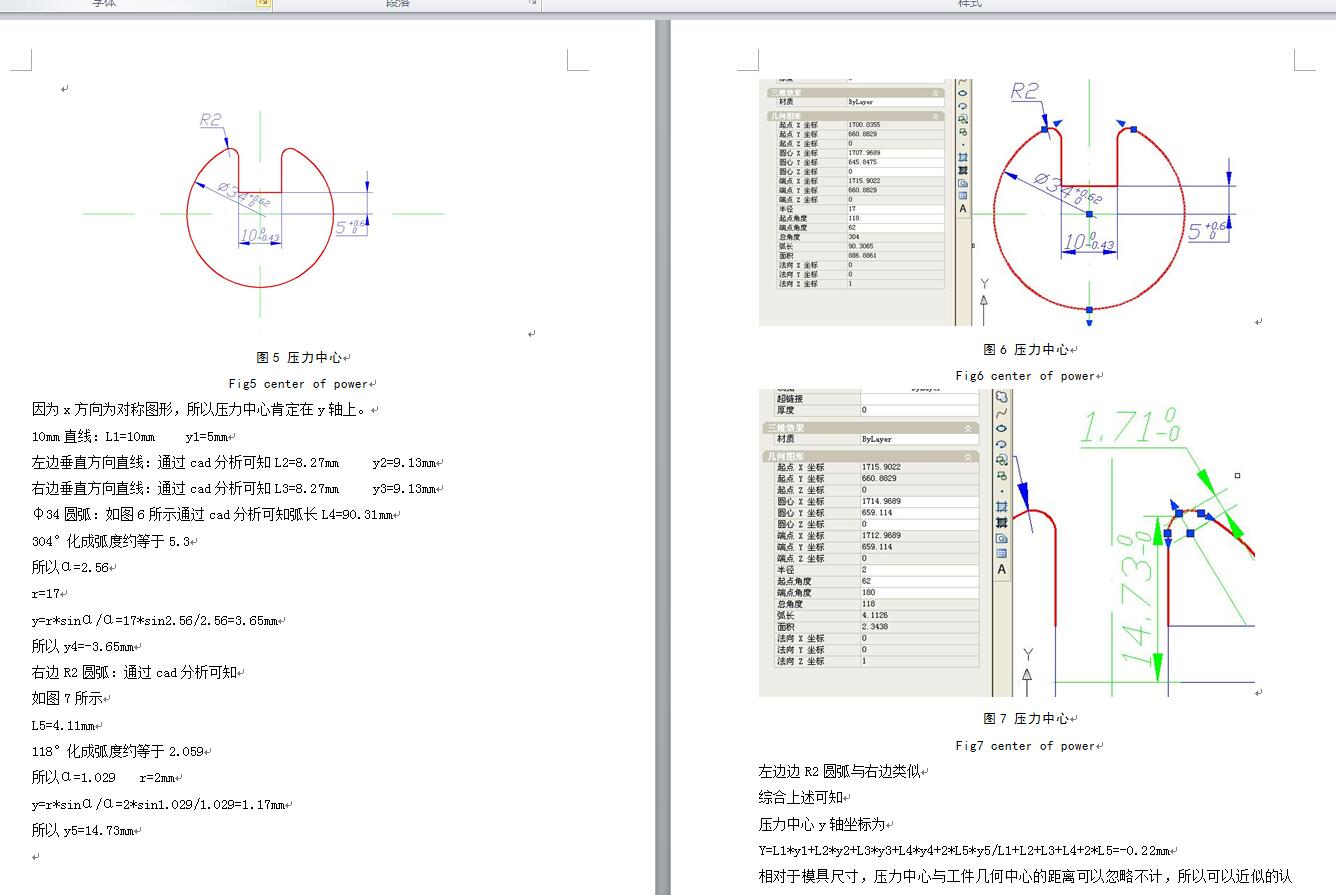Click the line '所以α=2.56'
Viewport: 1336px width, 895px height.
tap(71, 567)
